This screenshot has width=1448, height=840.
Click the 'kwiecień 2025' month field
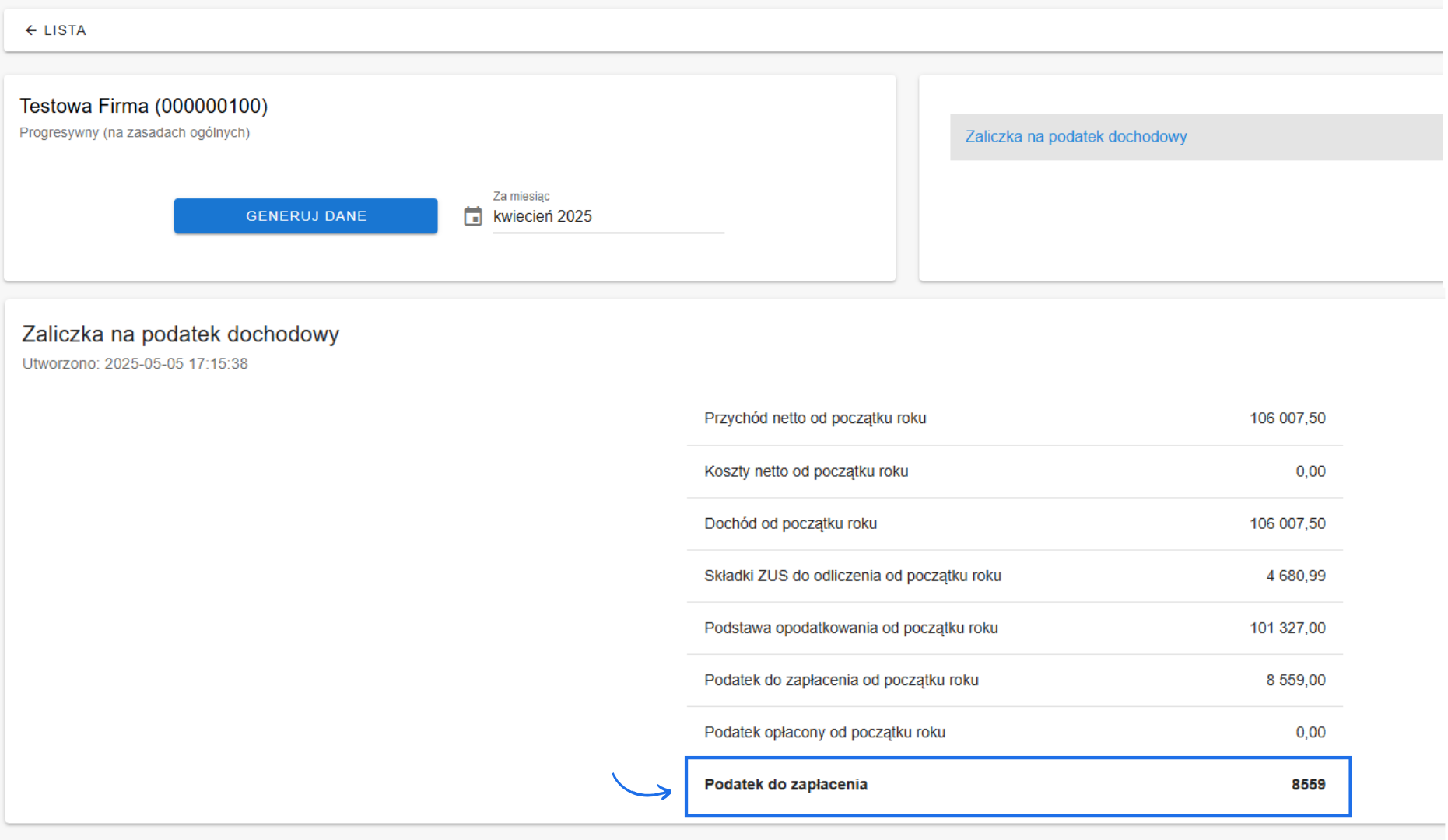click(x=607, y=217)
